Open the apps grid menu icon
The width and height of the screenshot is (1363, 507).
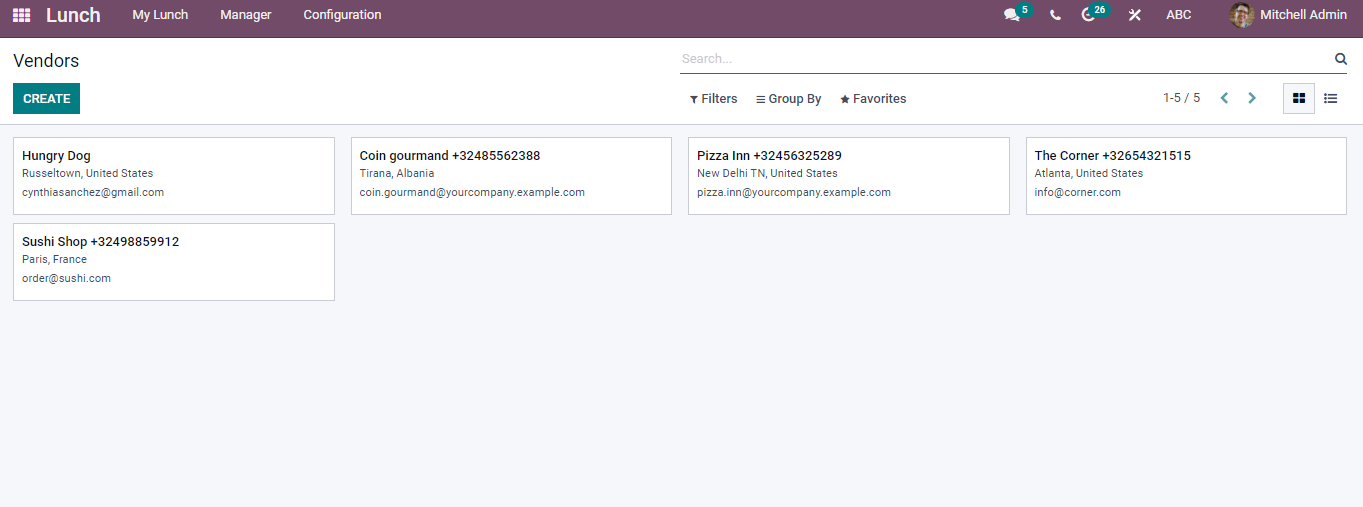click(x=21, y=15)
